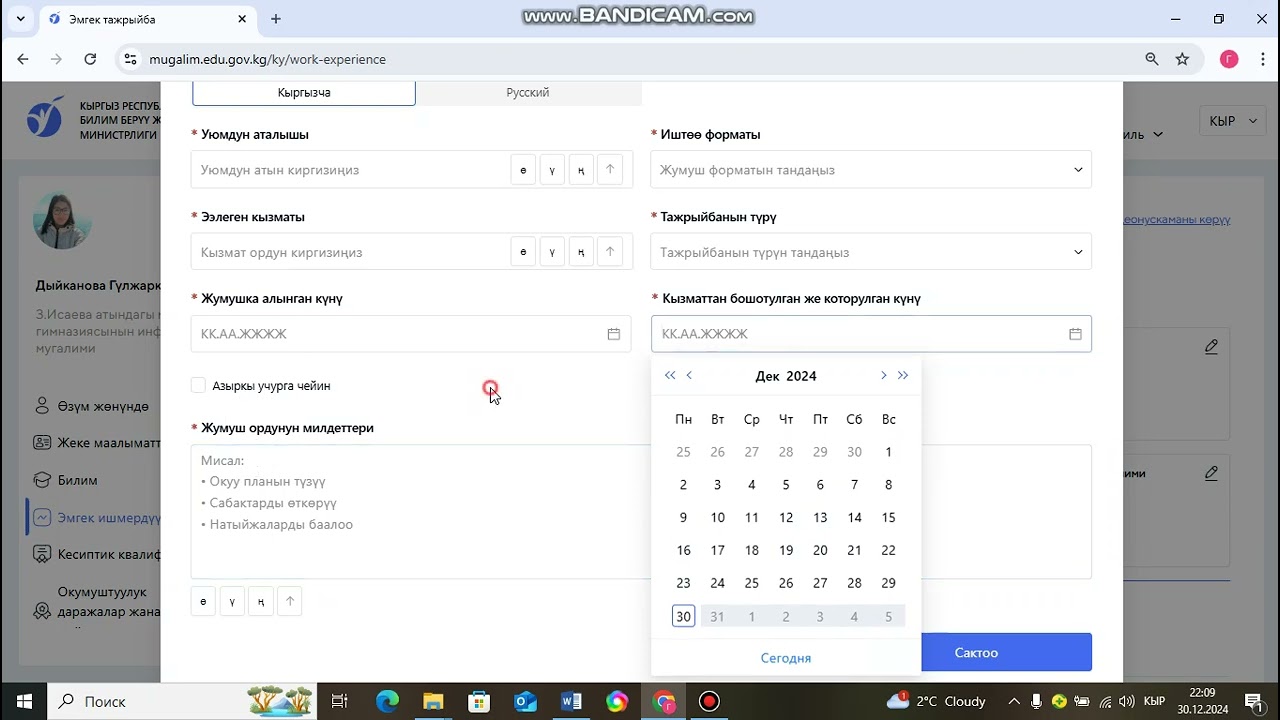The image size is (1280, 720).
Task: Insert ң into position held field
Action: [x=581, y=252]
